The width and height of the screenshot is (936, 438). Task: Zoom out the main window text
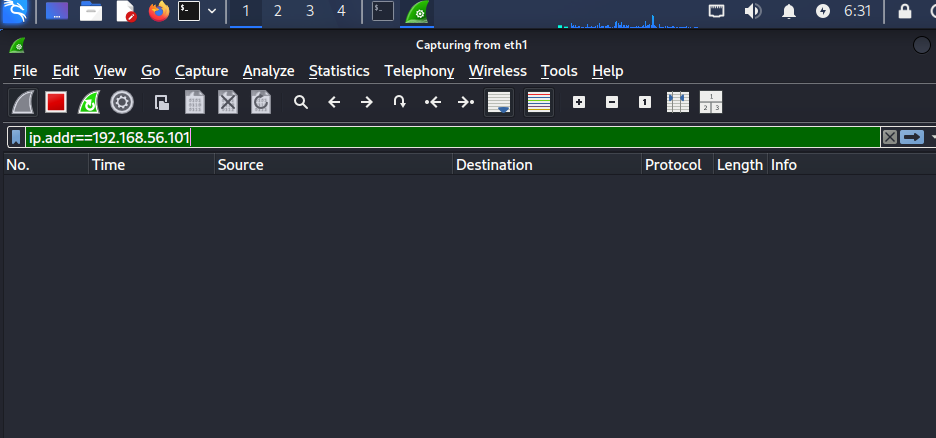tap(612, 103)
